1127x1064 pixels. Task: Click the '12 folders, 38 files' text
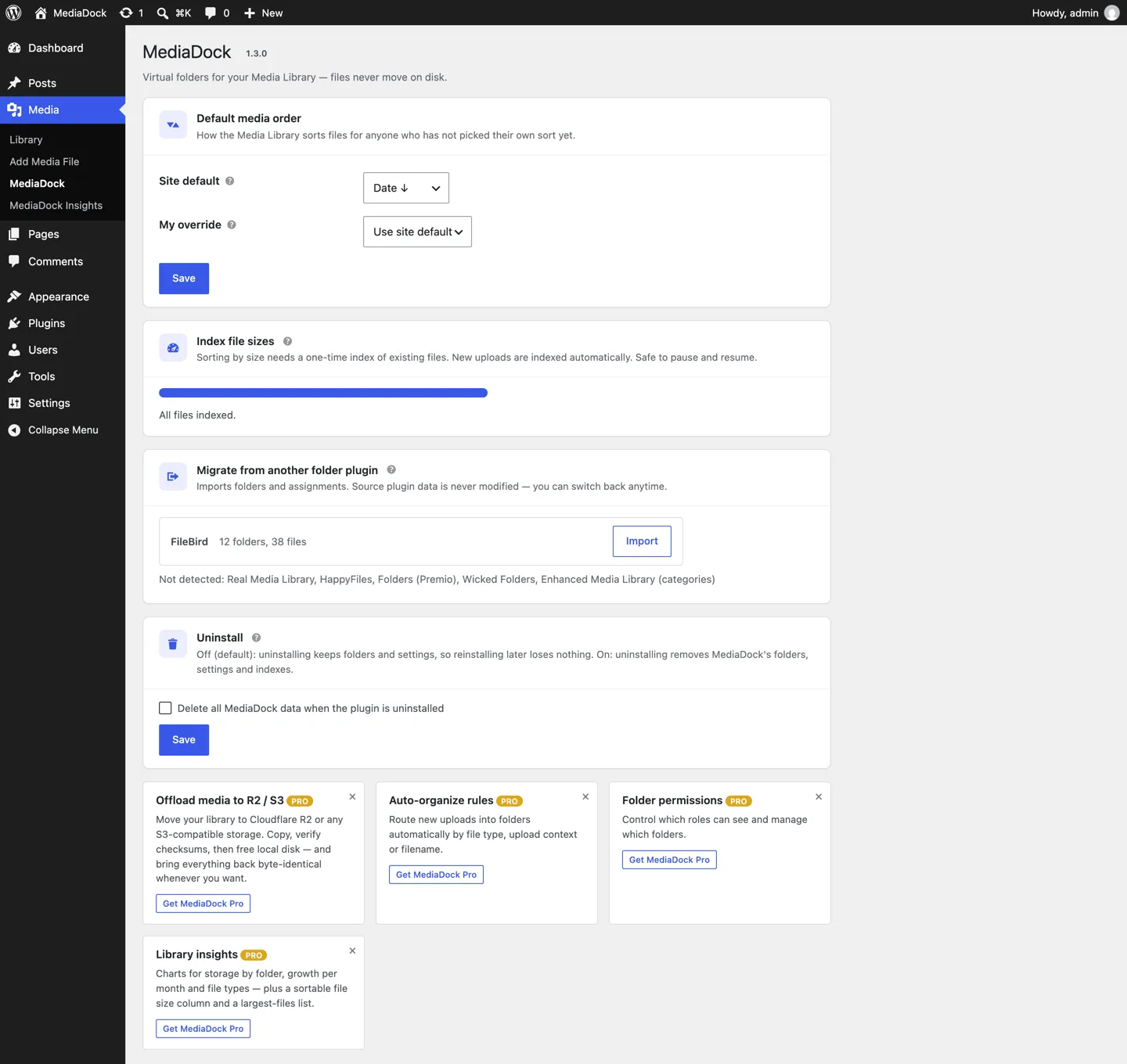pyautogui.click(x=263, y=541)
